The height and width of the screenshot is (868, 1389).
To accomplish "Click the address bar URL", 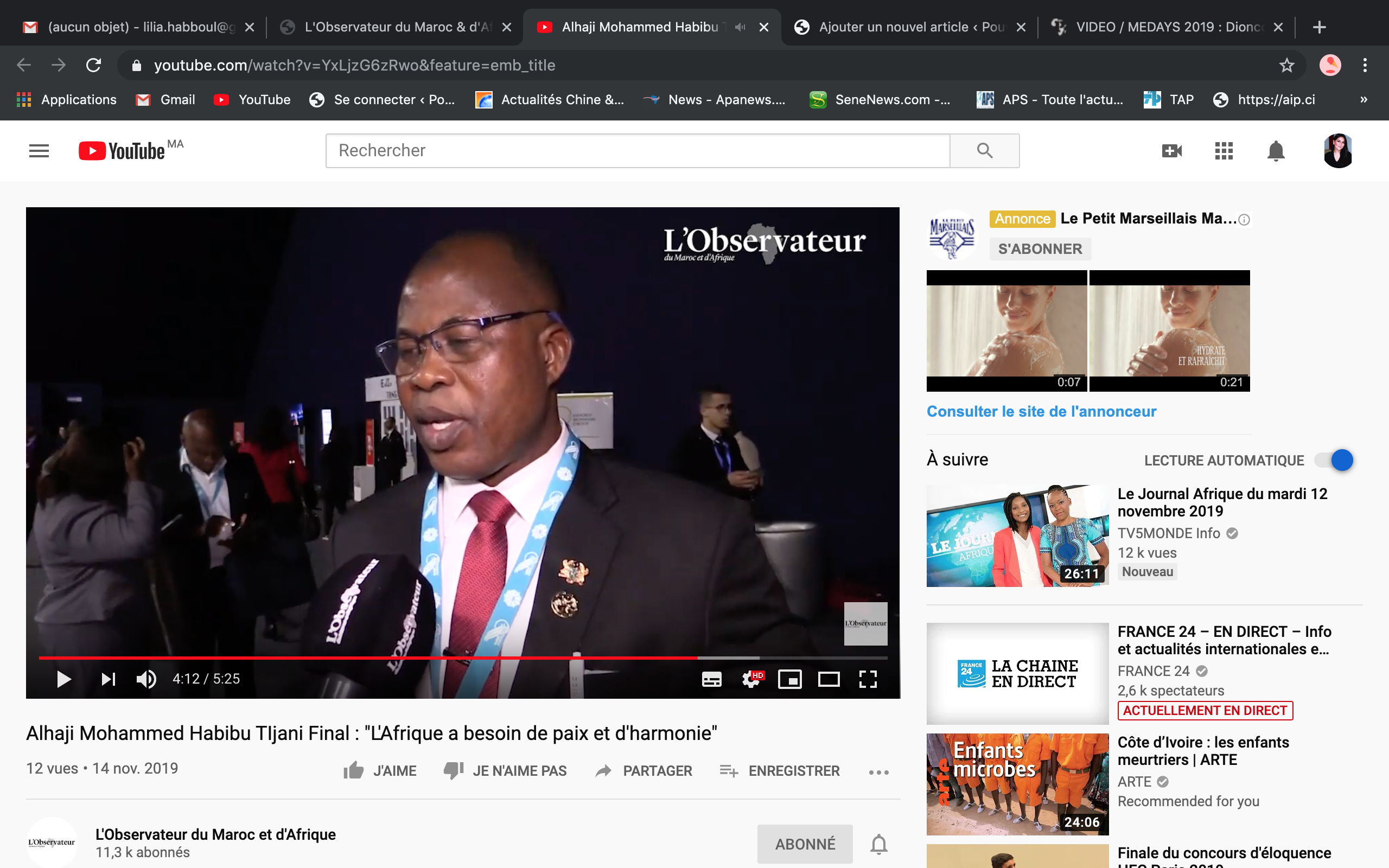I will tap(355, 66).
